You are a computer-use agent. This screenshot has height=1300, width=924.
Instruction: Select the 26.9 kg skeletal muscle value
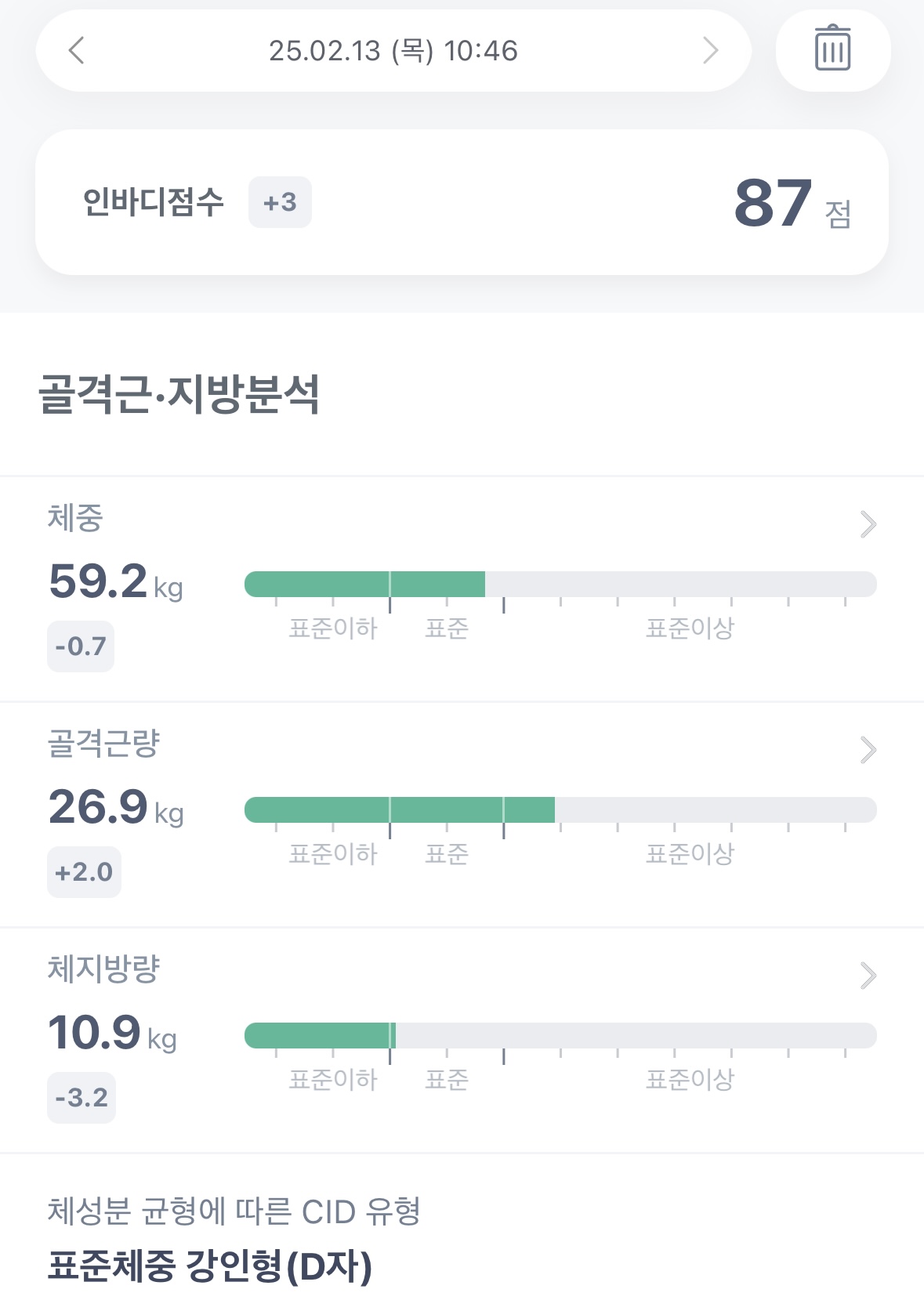click(115, 808)
